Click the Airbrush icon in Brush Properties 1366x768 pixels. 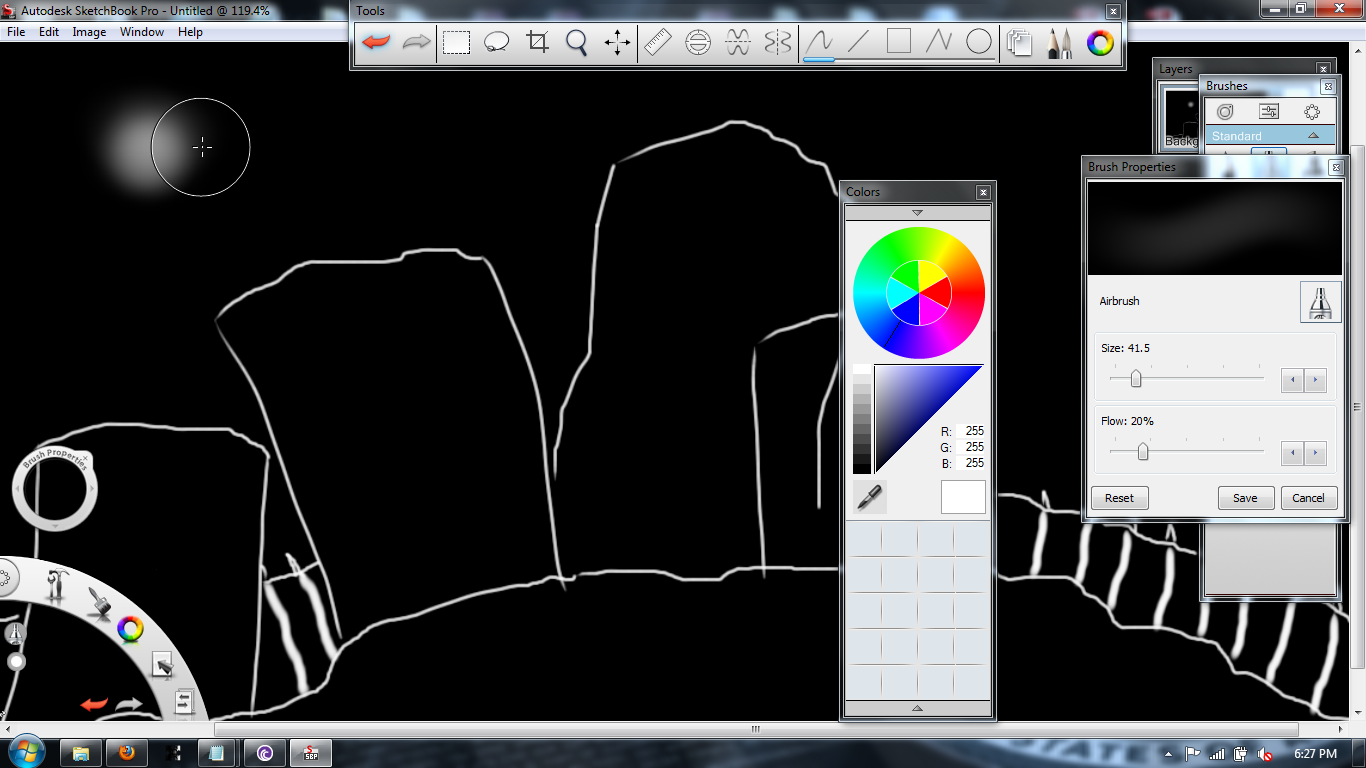[1320, 302]
